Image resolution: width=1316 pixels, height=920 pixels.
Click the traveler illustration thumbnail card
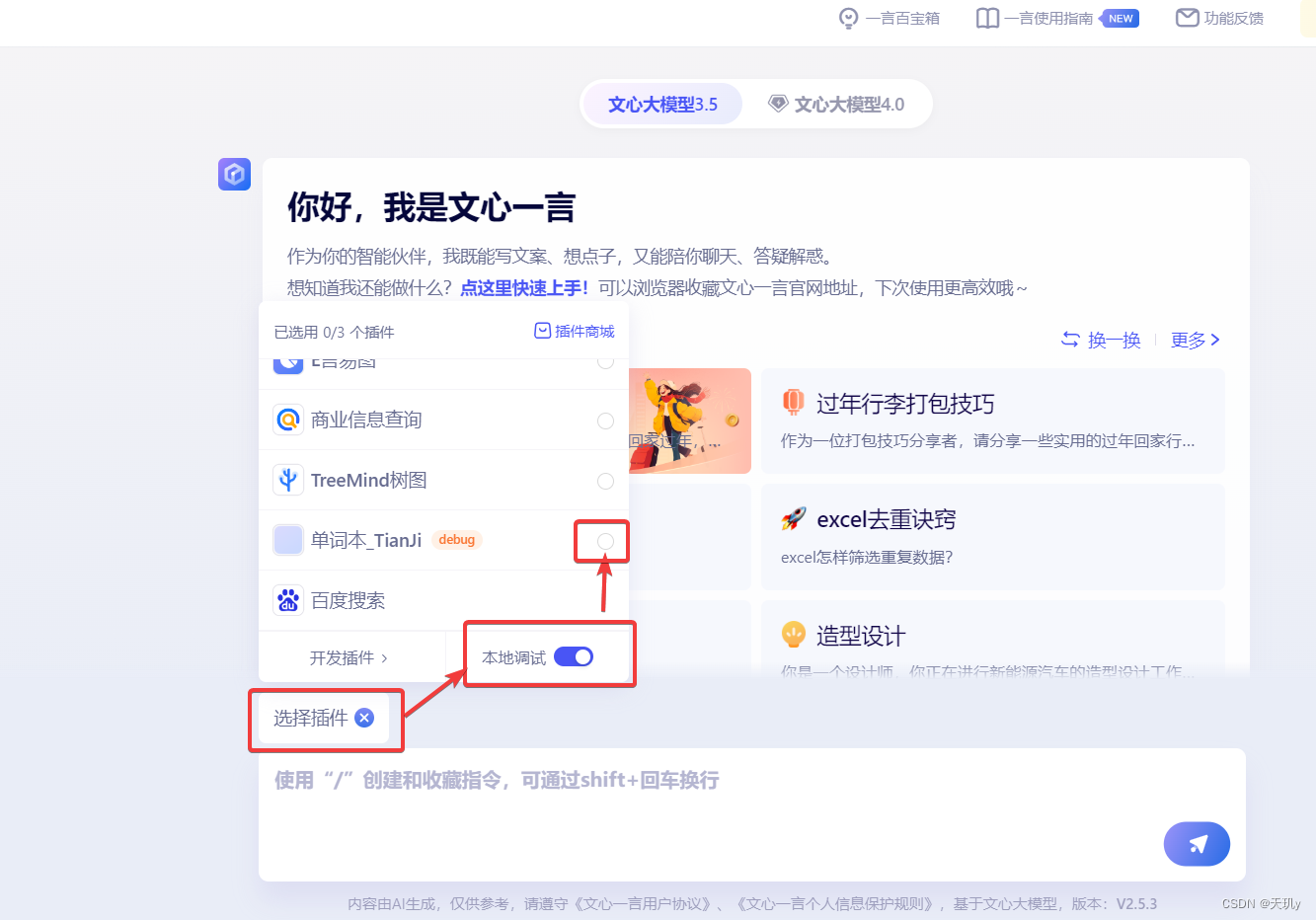click(x=689, y=421)
